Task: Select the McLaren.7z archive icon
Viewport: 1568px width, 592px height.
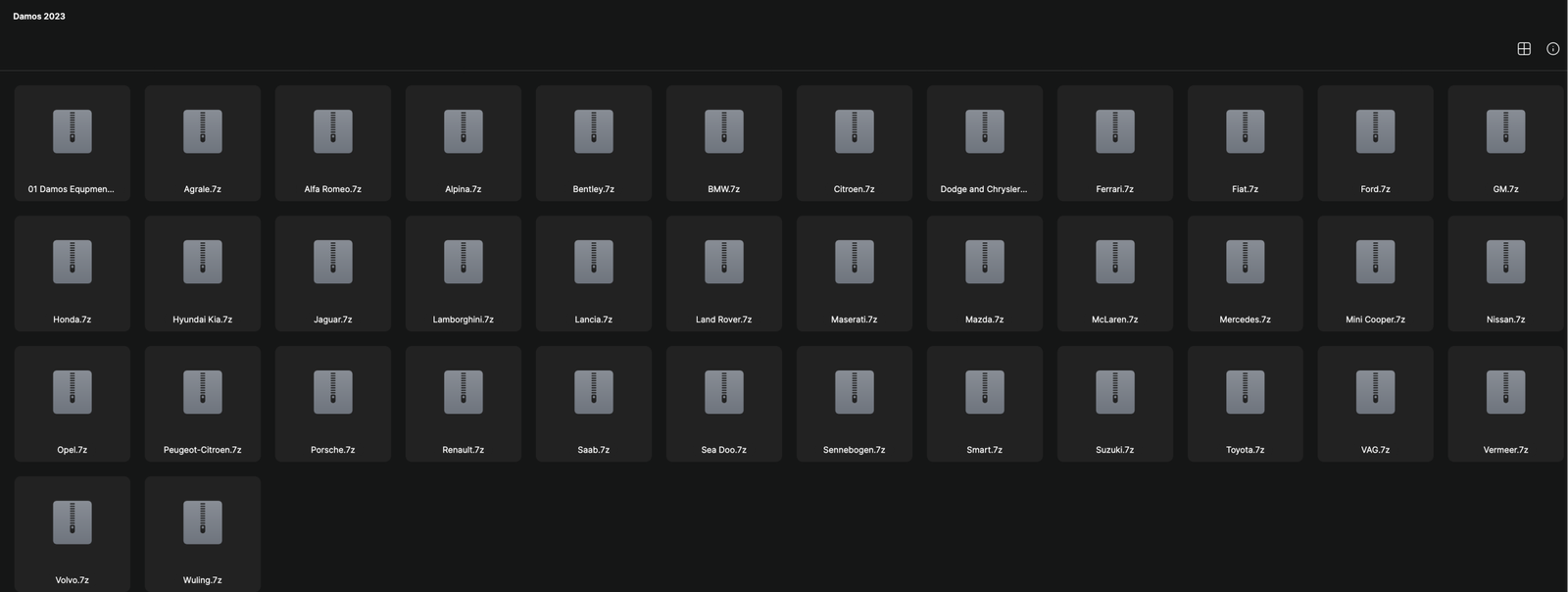Action: coord(1115,262)
